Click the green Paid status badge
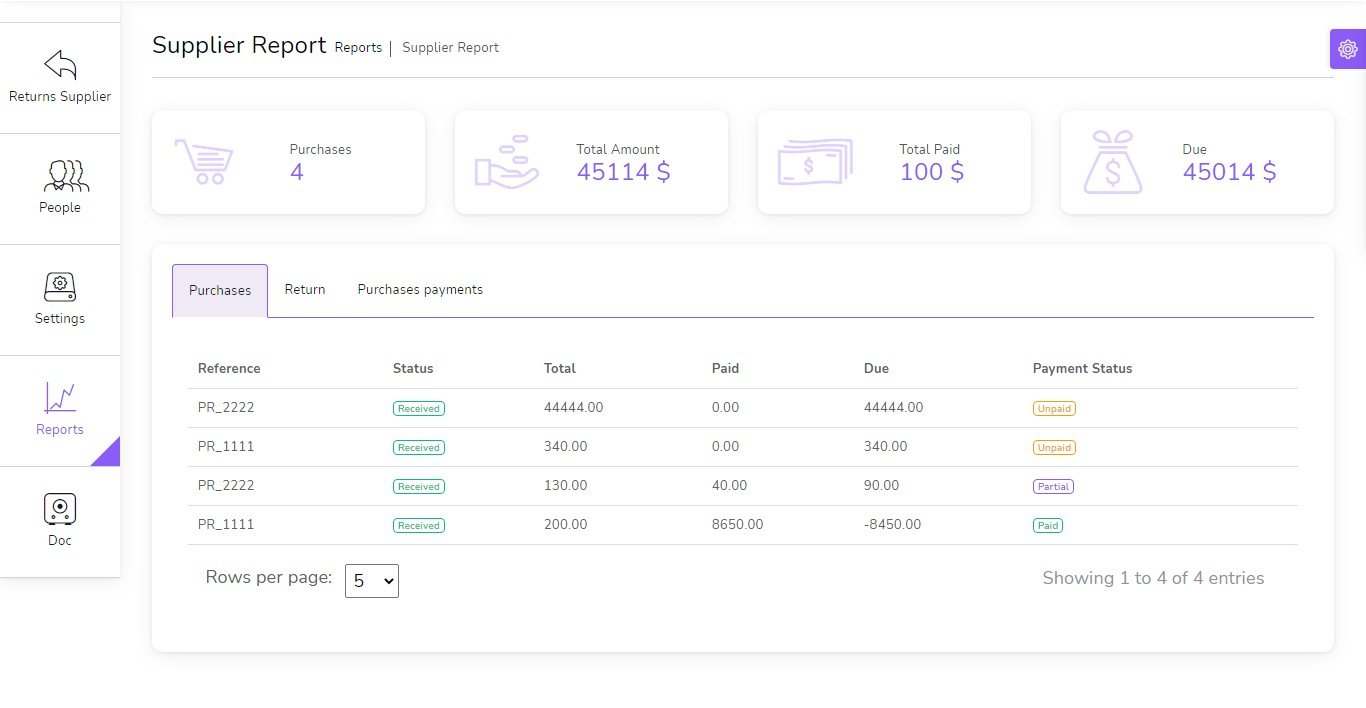Image resolution: width=1366 pixels, height=708 pixels. pos(1047,526)
